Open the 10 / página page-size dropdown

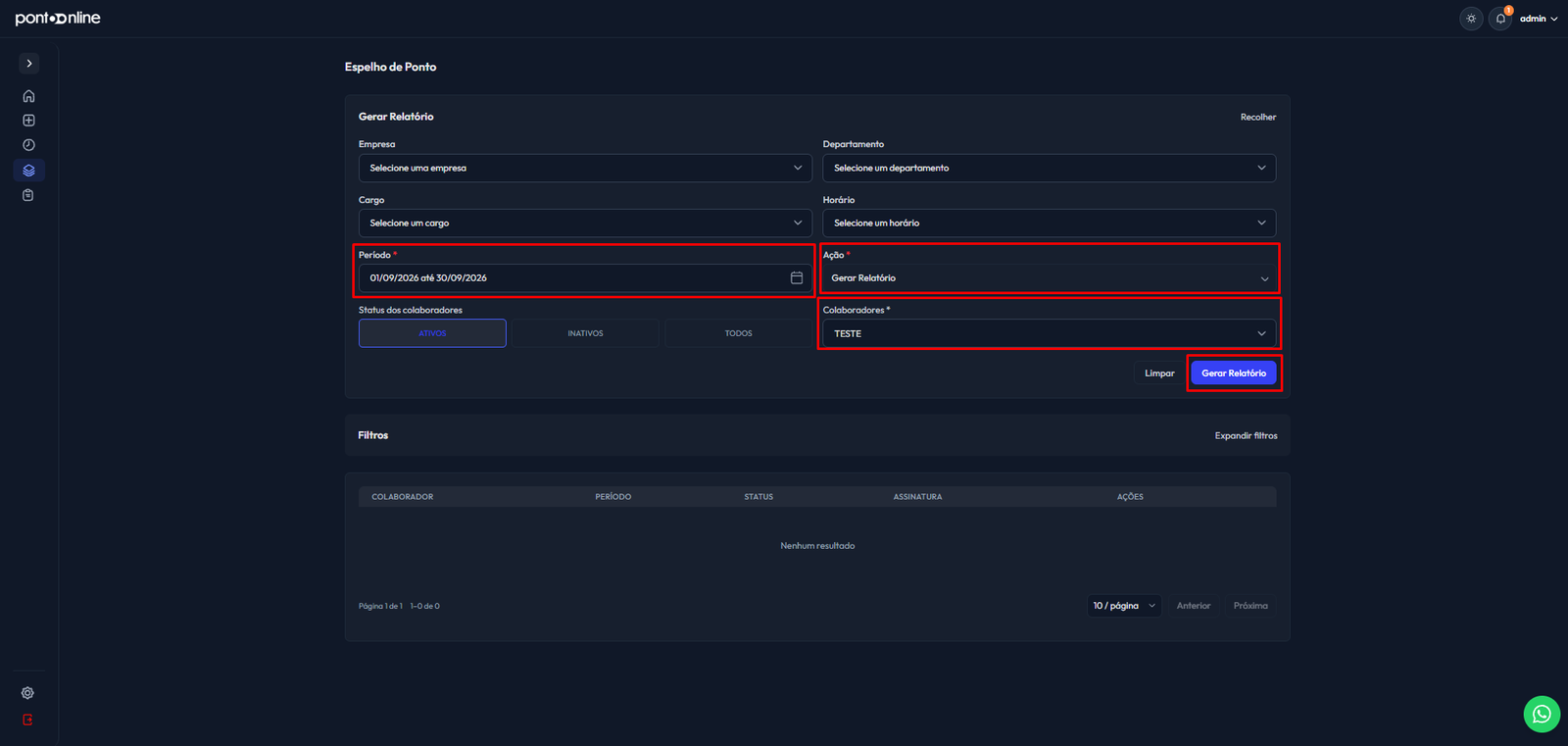point(1124,606)
